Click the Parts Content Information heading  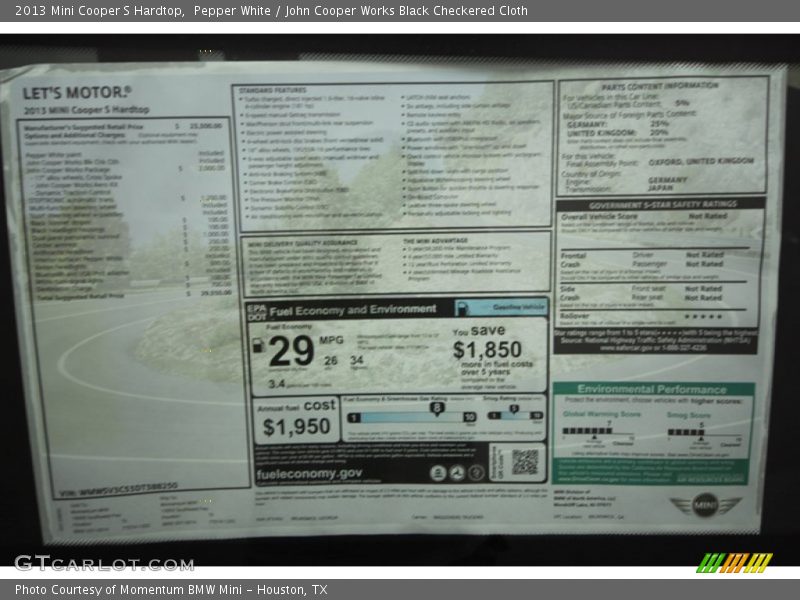click(661, 86)
